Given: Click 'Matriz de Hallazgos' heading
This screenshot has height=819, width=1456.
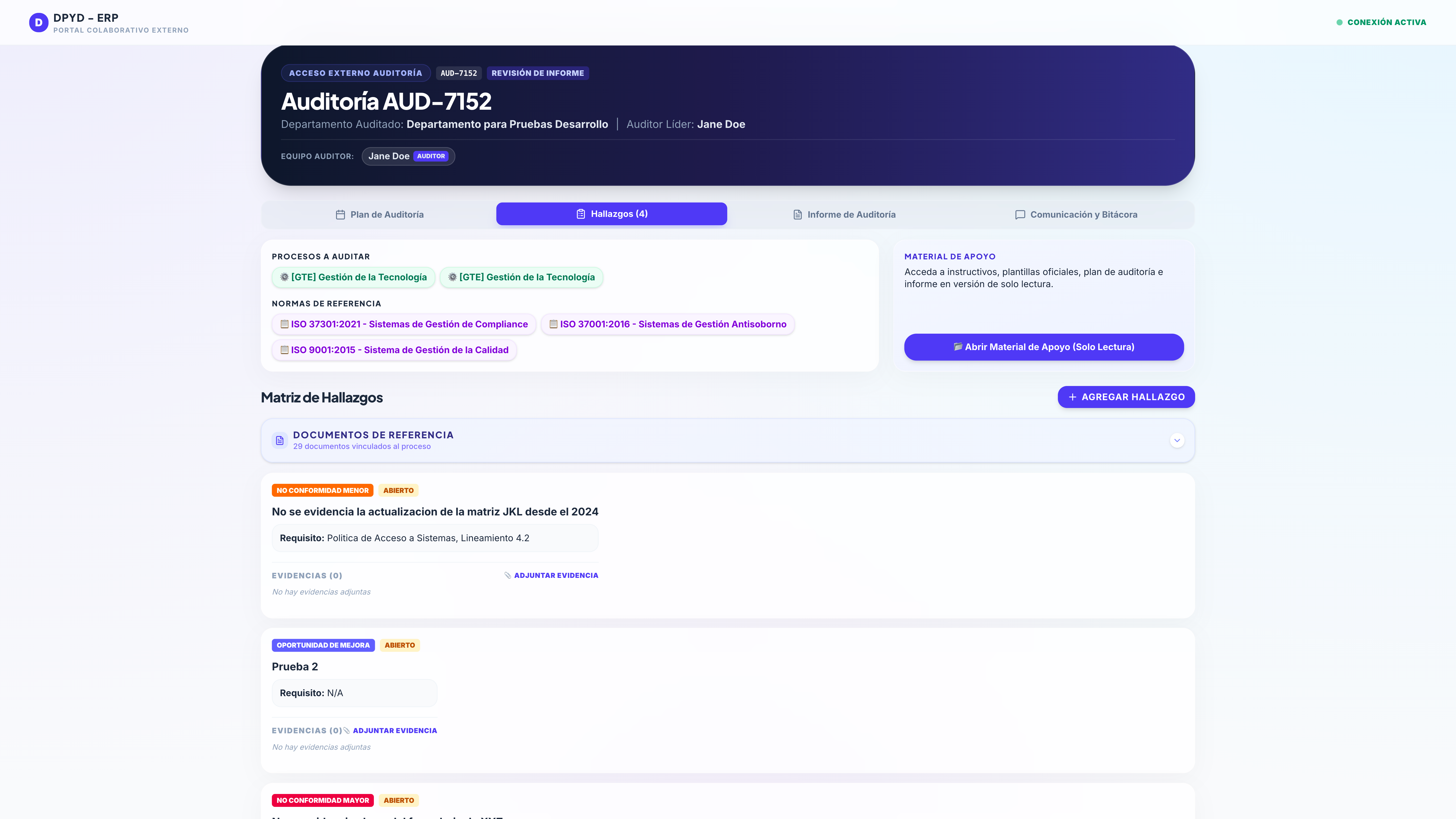Looking at the screenshot, I should pos(322,397).
